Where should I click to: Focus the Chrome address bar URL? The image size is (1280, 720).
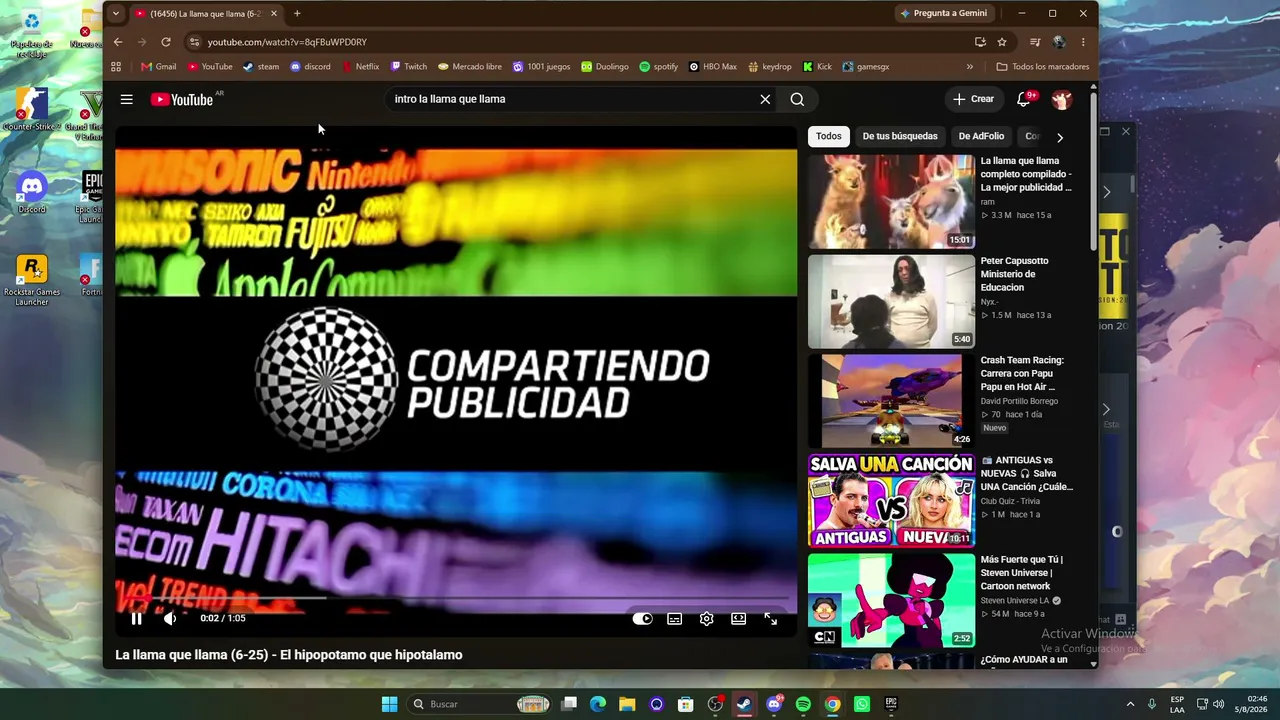(287, 42)
